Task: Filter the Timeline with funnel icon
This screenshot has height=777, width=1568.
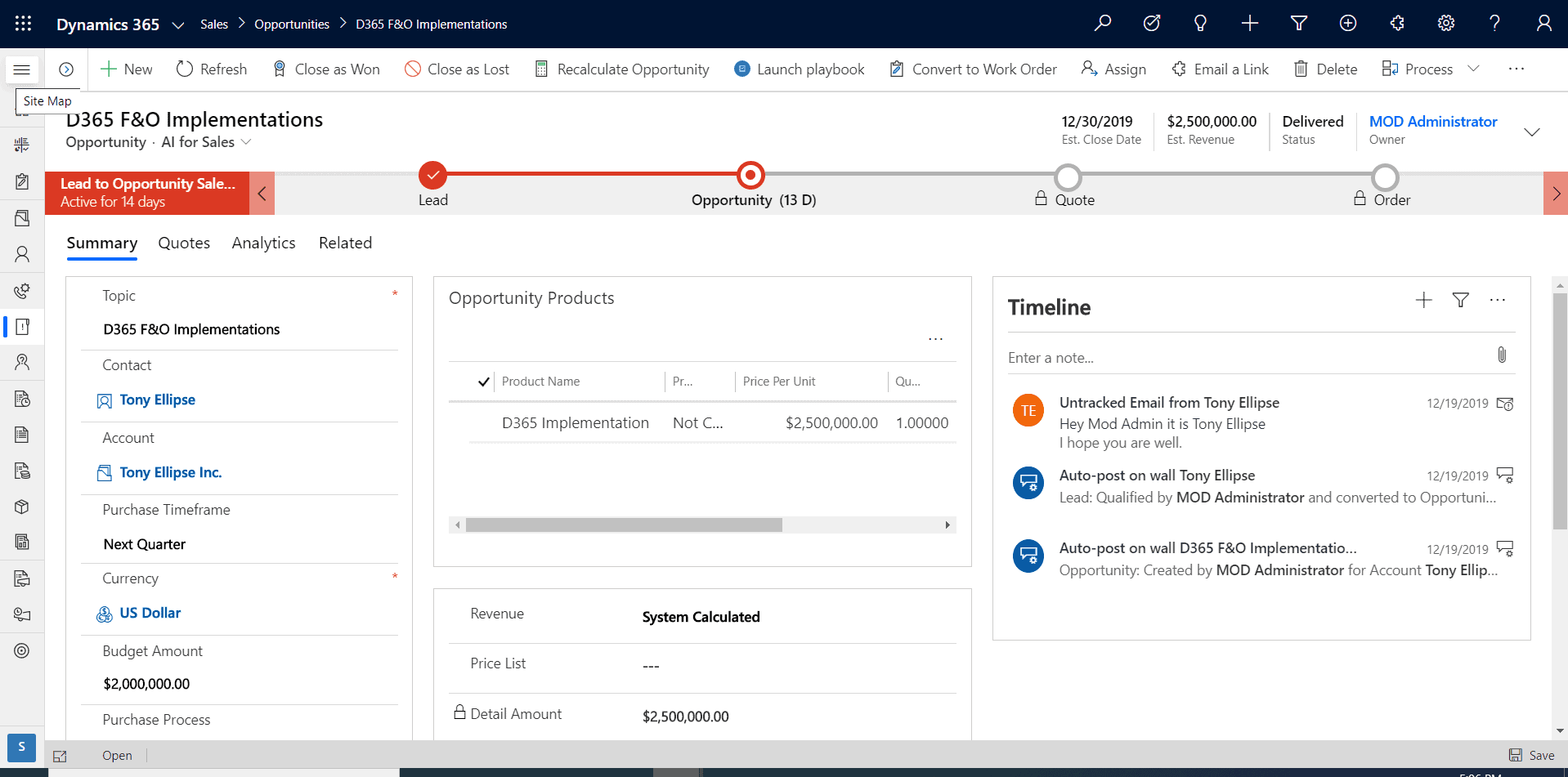Action: pos(1460,300)
